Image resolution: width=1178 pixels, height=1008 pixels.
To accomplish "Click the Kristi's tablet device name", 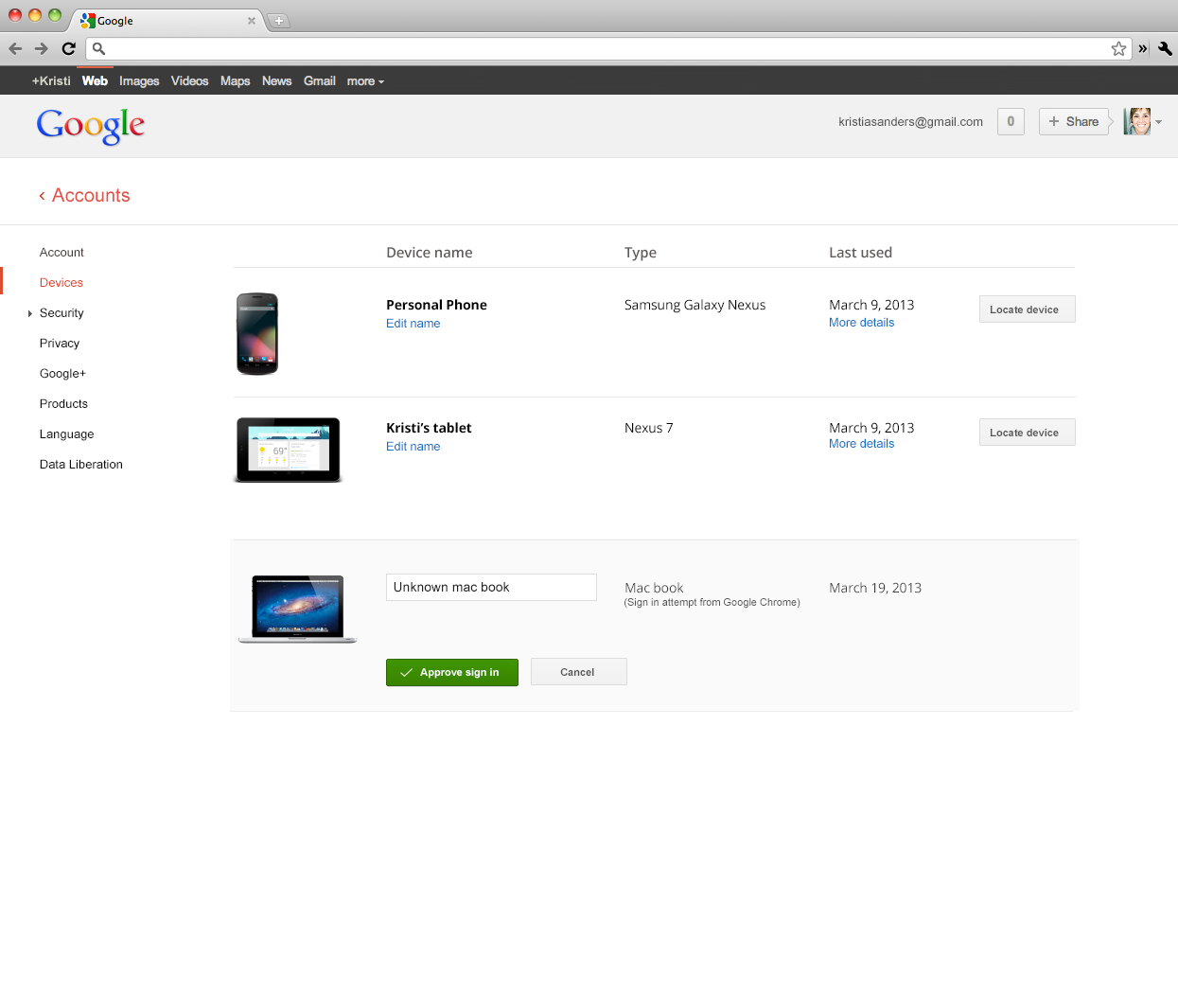I will (429, 428).
